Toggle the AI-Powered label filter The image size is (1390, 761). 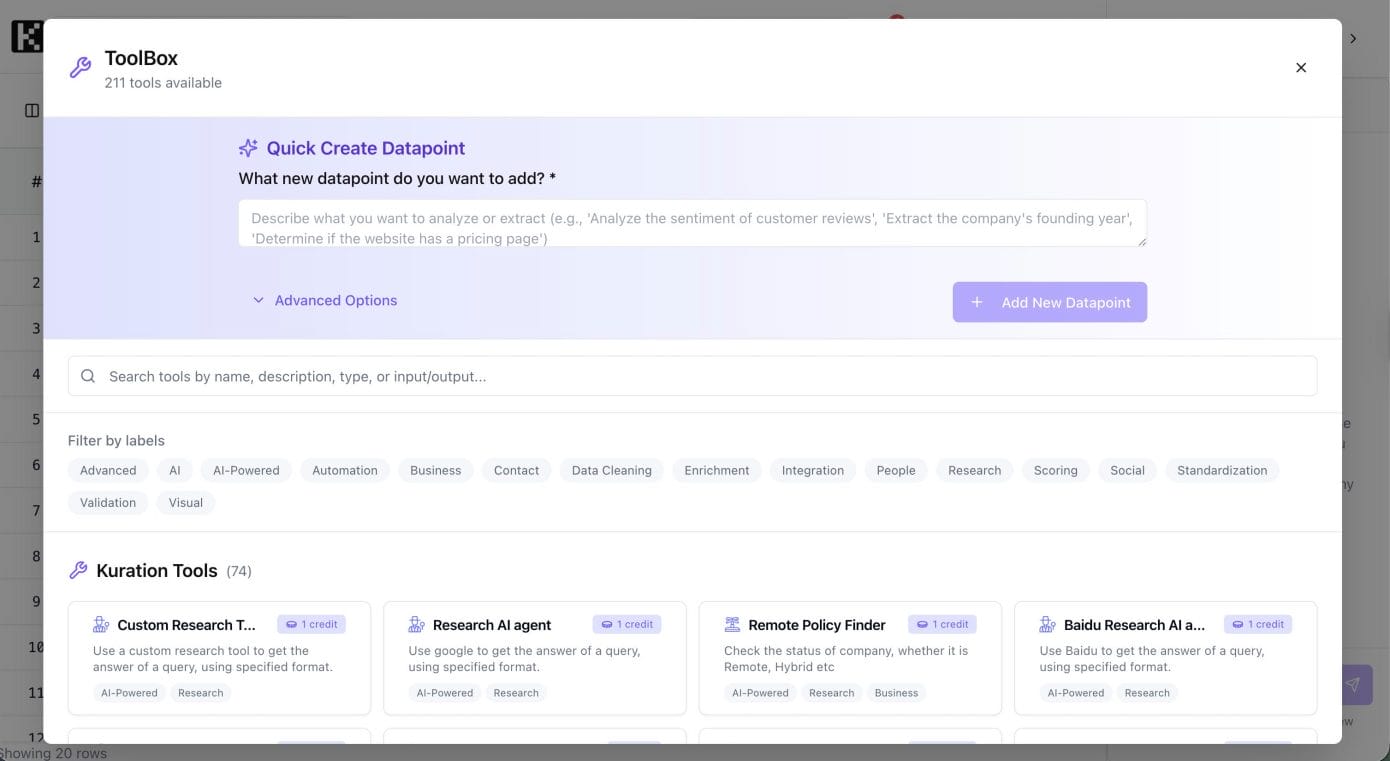click(x=246, y=470)
